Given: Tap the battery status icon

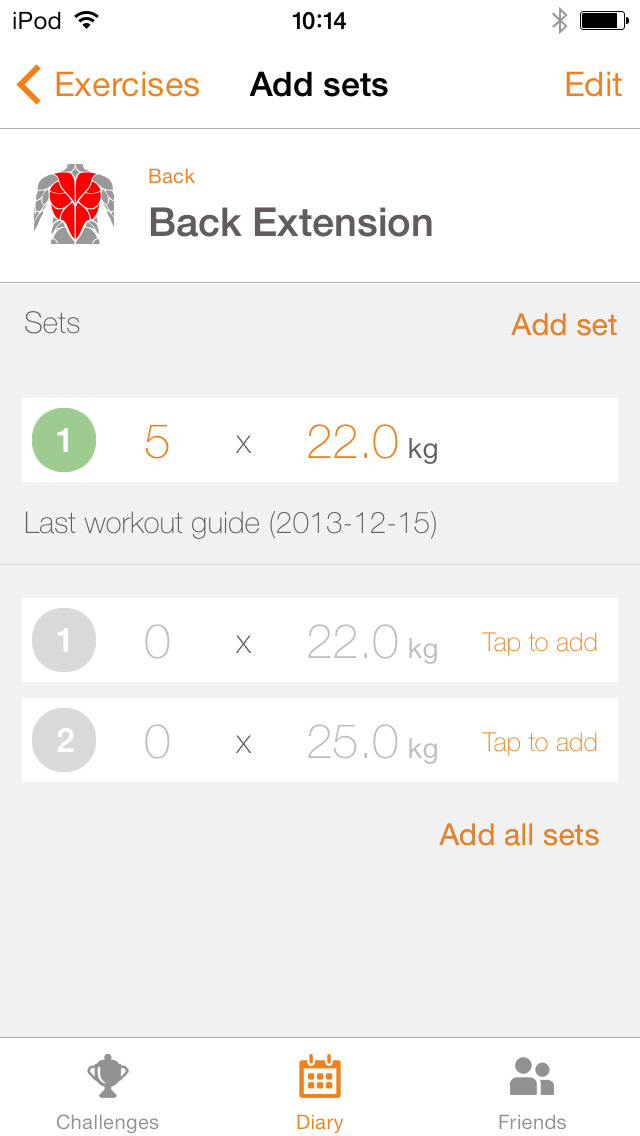Looking at the screenshot, I should pyautogui.click(x=604, y=20).
